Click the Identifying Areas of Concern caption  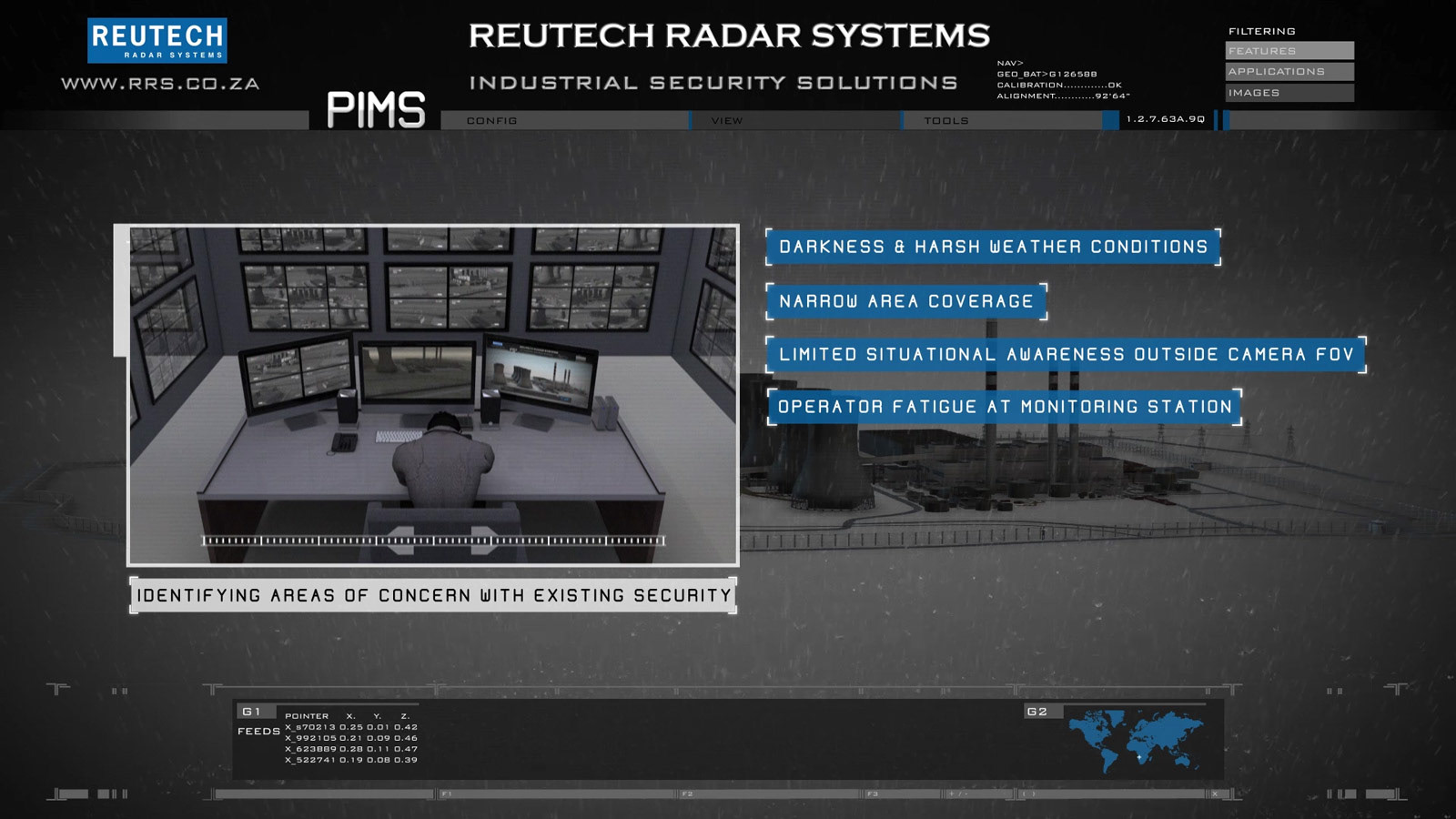click(433, 595)
